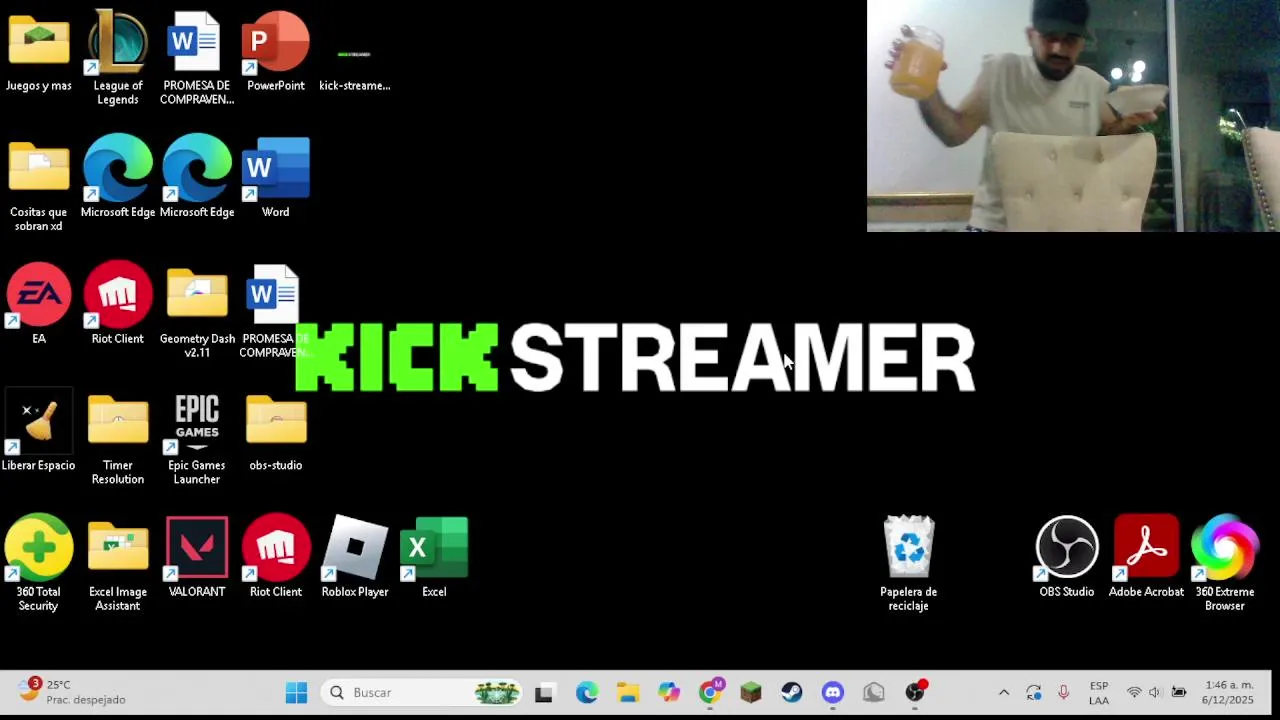Check the battery status icon

(1179, 692)
